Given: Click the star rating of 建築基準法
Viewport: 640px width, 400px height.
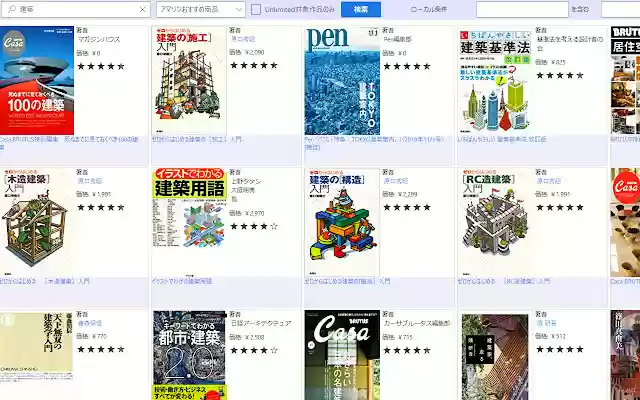Looking at the screenshot, I should pyautogui.click(x=560, y=76).
